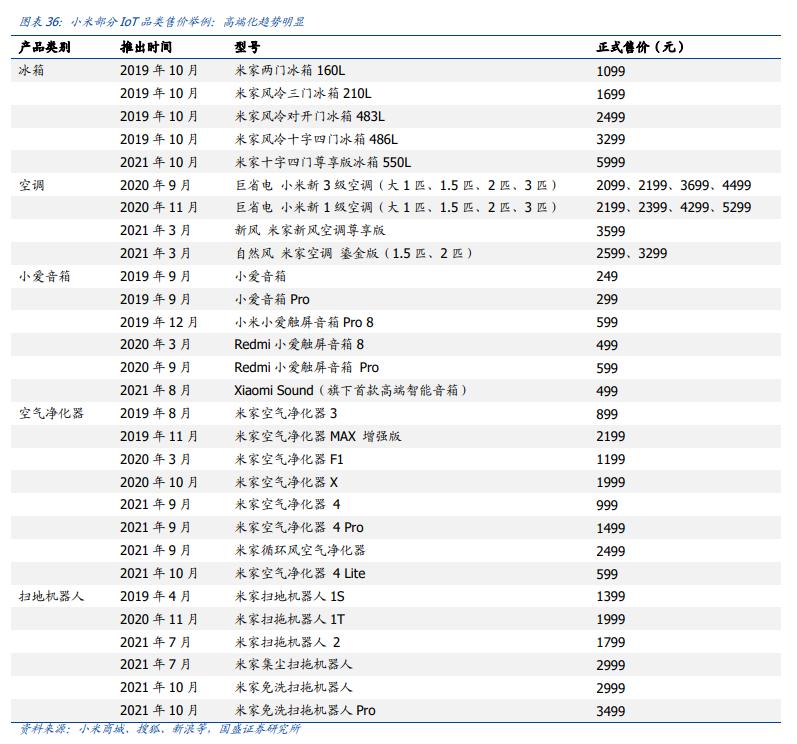Click the 图表 36 table title
The height and width of the screenshot is (744, 797).
162,22
